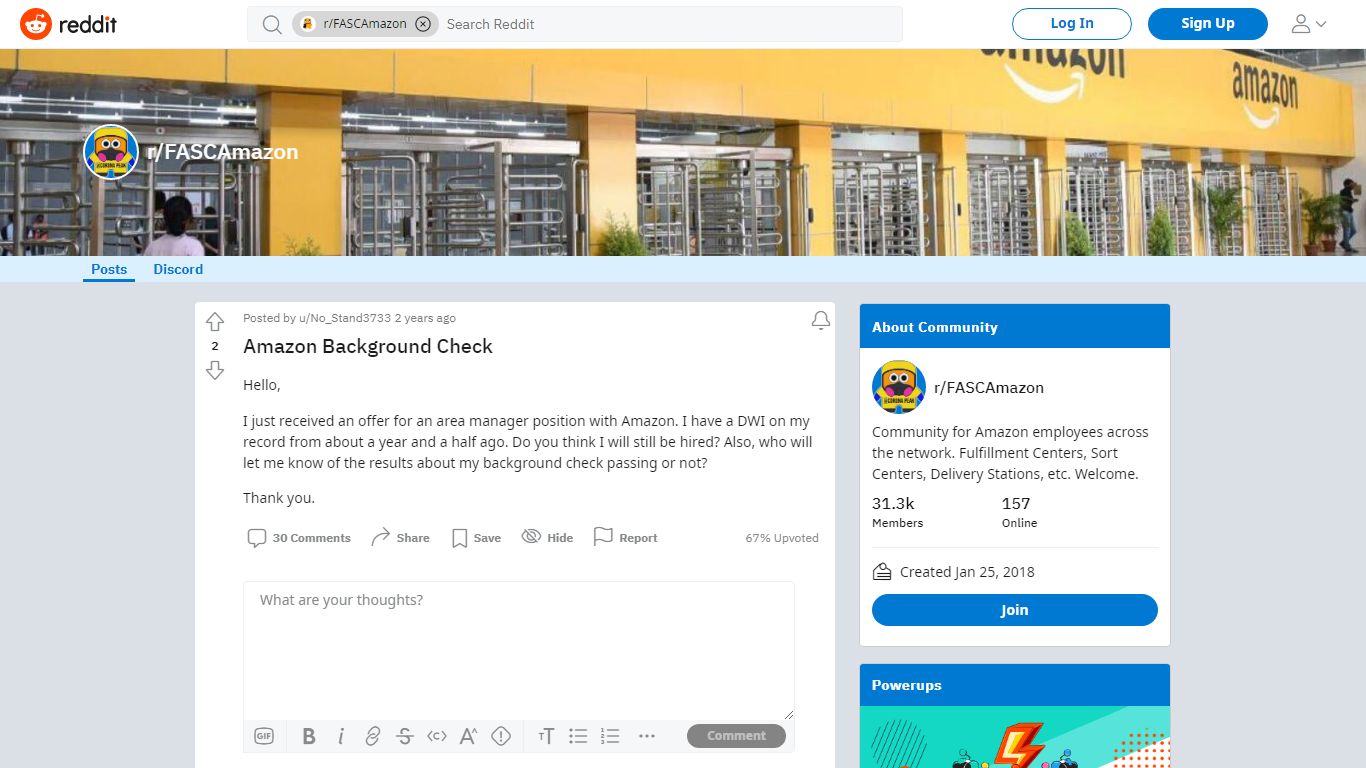
Task: Open u/No_Stand3733 profile link
Action: [345, 318]
